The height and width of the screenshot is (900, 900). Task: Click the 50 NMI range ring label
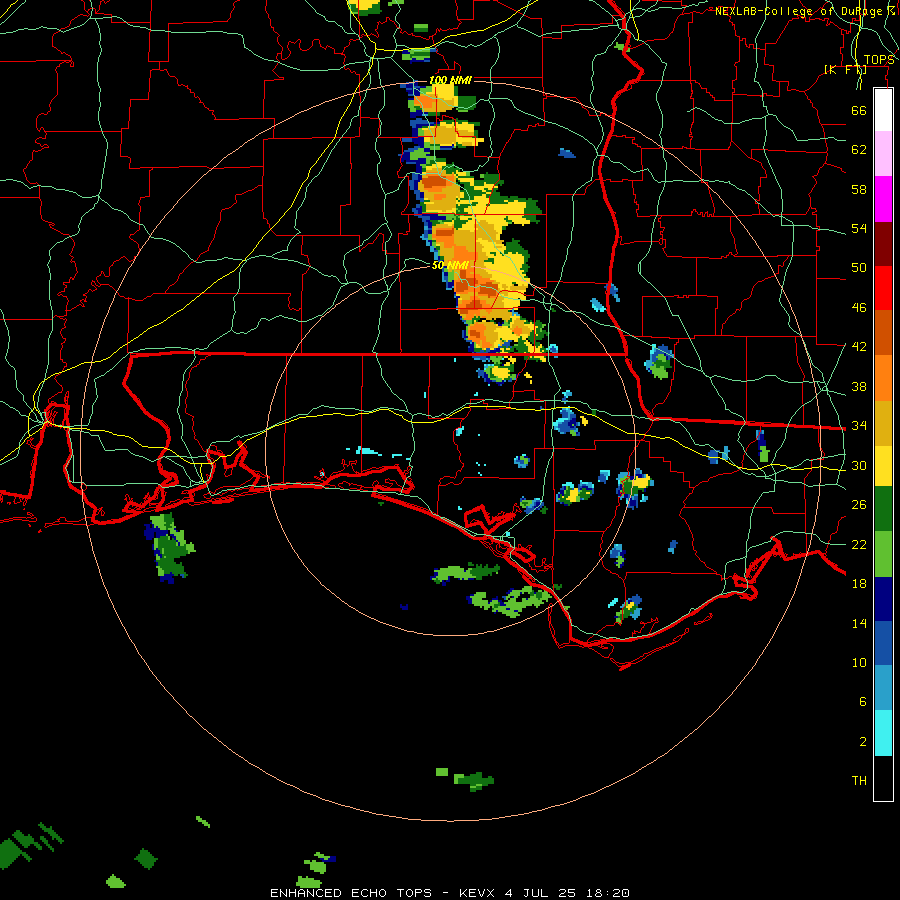click(x=450, y=265)
